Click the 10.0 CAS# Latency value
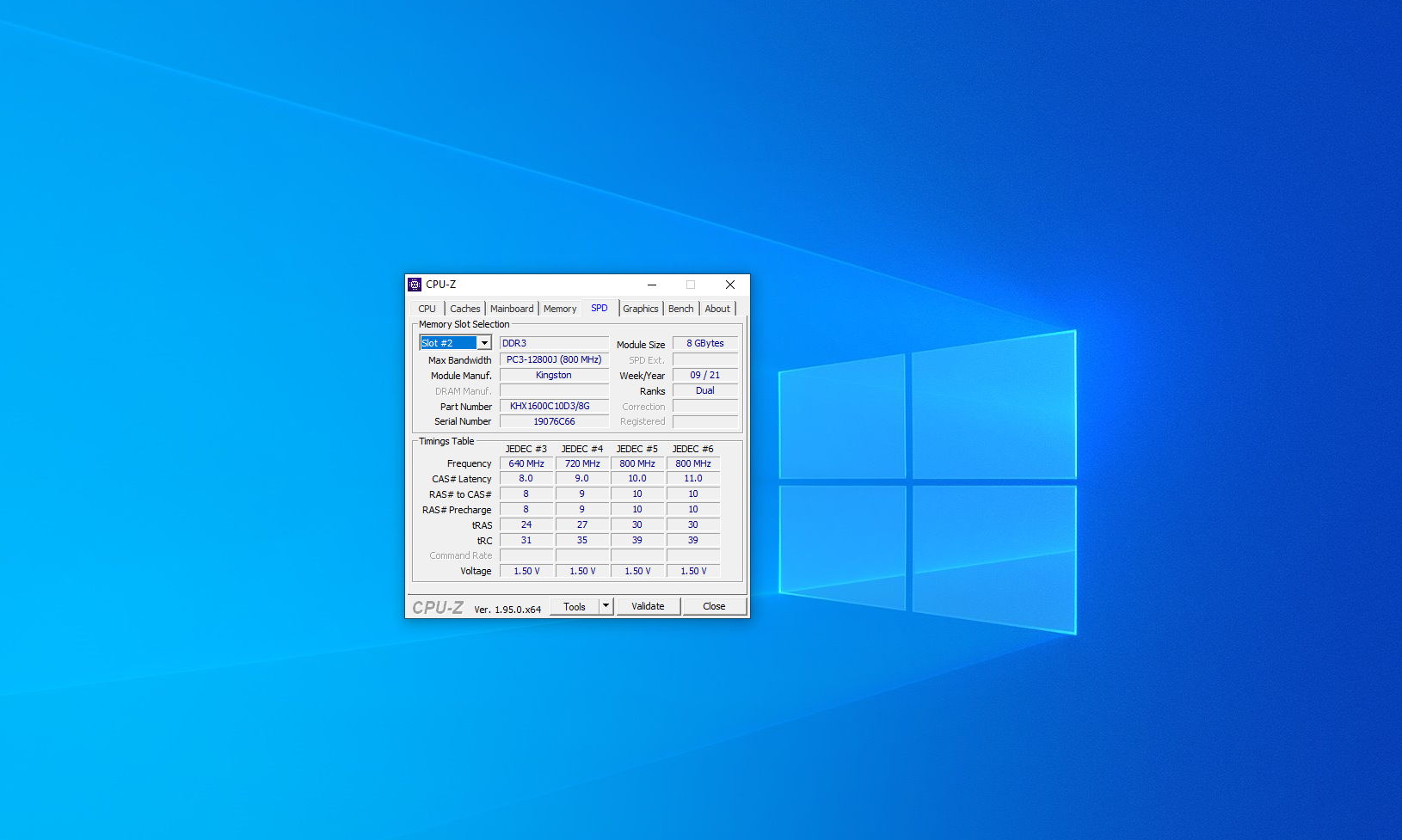This screenshot has height=840, width=1402. (x=637, y=478)
